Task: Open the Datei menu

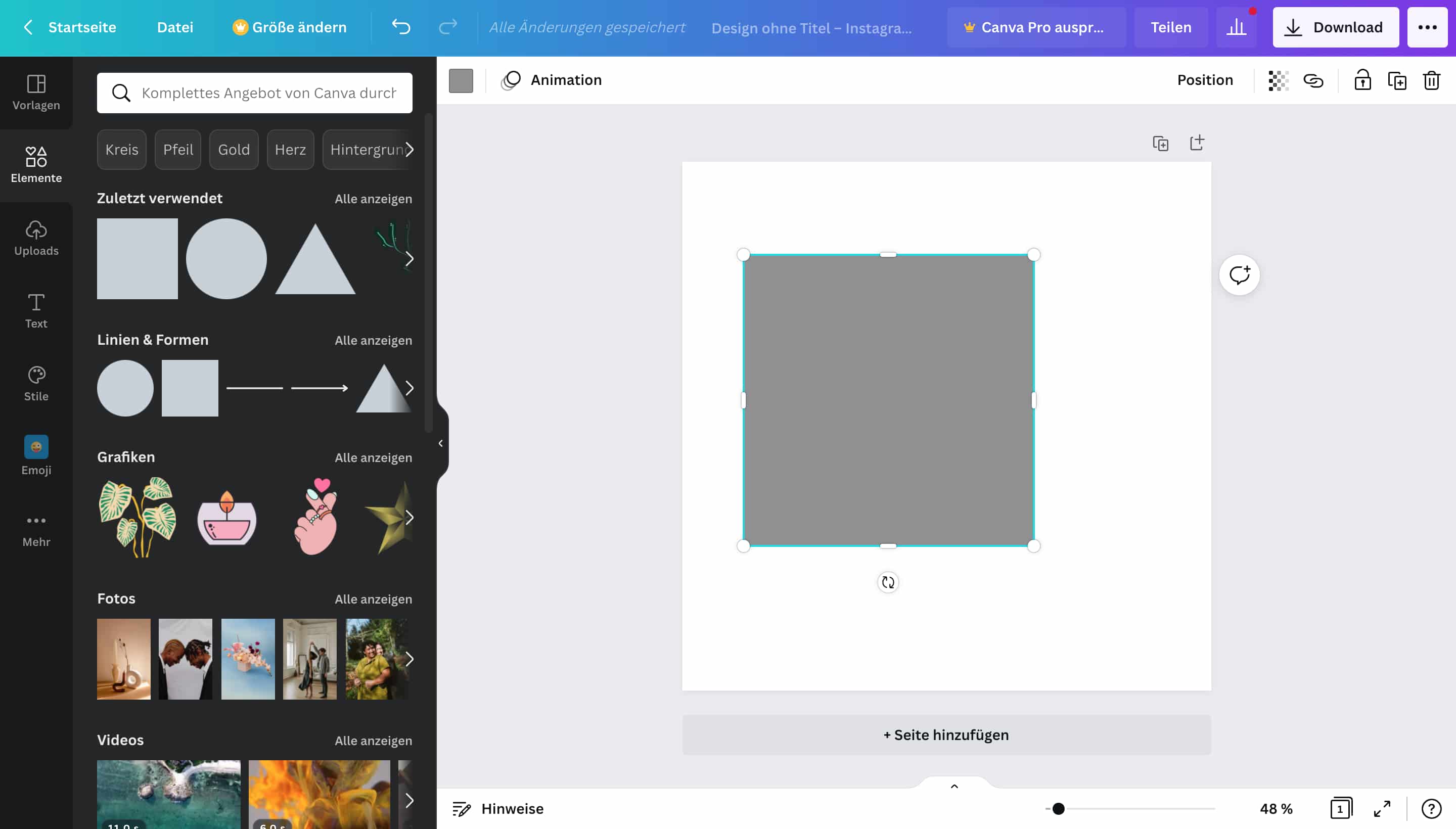Action: (175, 27)
